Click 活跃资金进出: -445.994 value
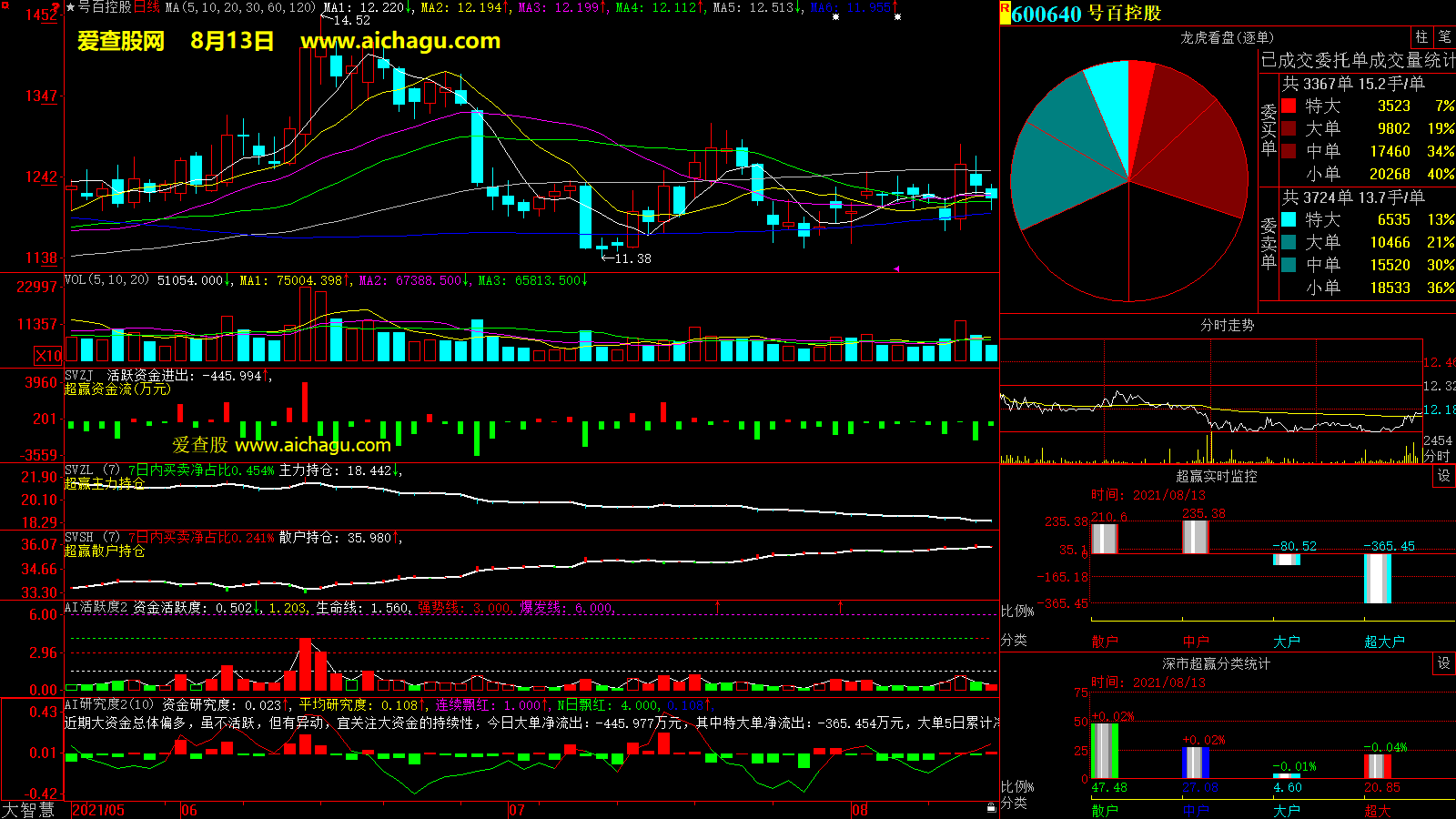 pyautogui.click(x=185, y=375)
